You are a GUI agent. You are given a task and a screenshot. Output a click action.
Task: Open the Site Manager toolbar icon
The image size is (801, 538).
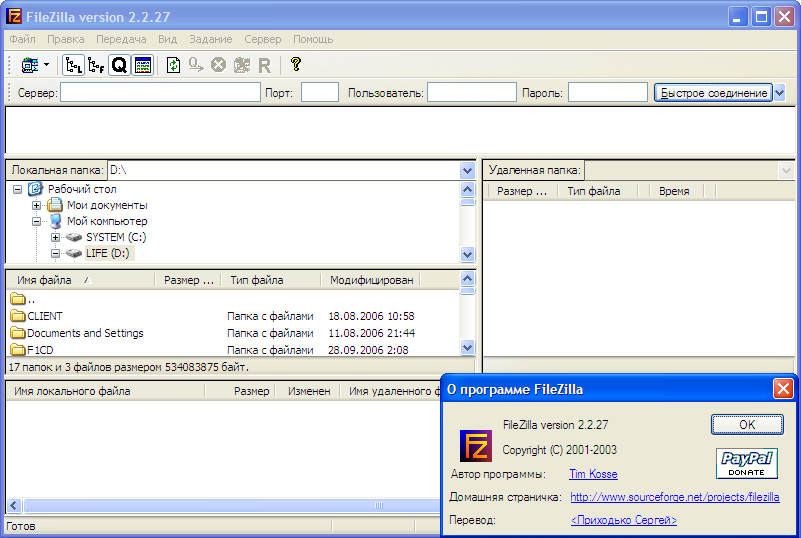[x=30, y=65]
